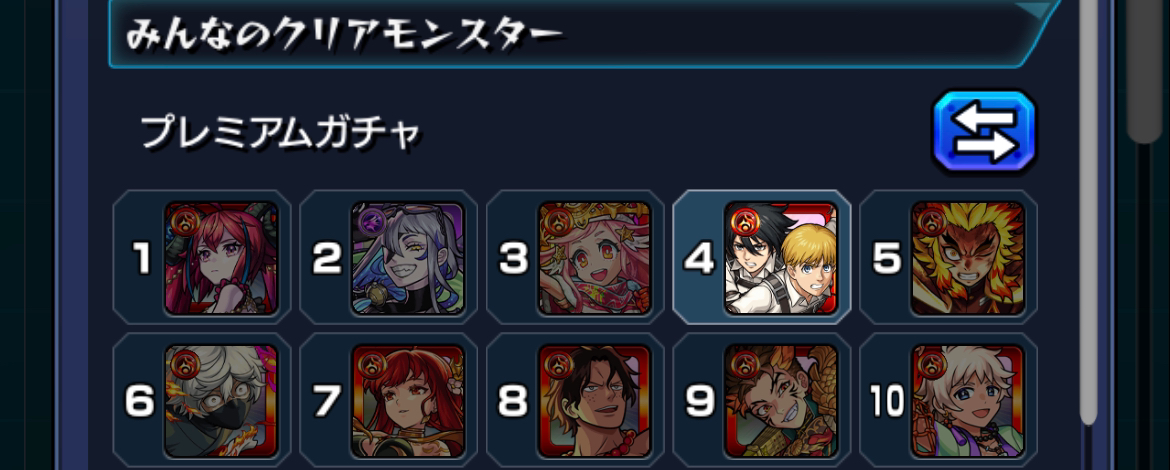Click the dark attribute badge on rank 2

pyautogui.click(x=370, y=221)
